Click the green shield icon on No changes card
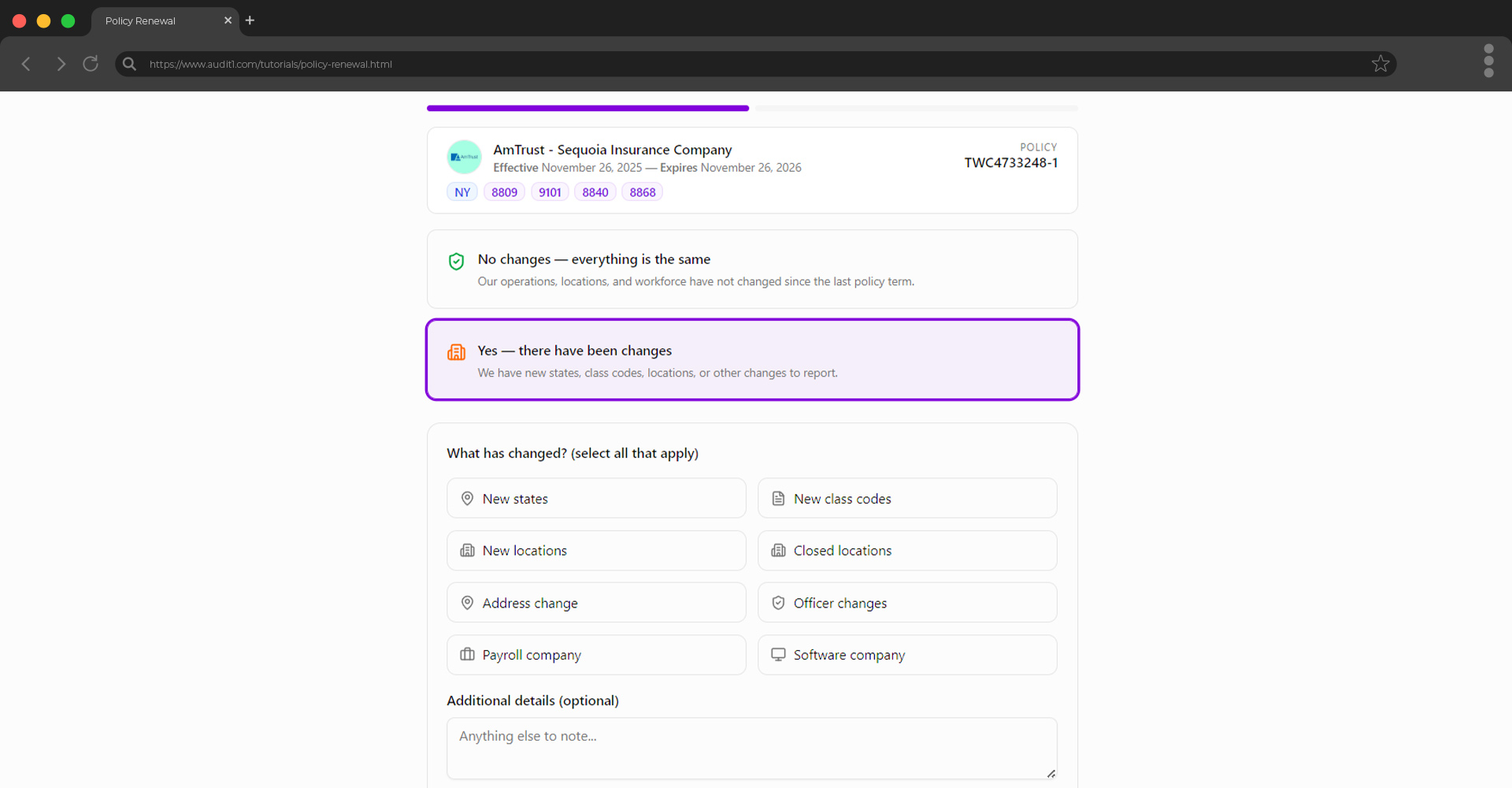Screen dimensions: 1512x788 [x=456, y=261]
